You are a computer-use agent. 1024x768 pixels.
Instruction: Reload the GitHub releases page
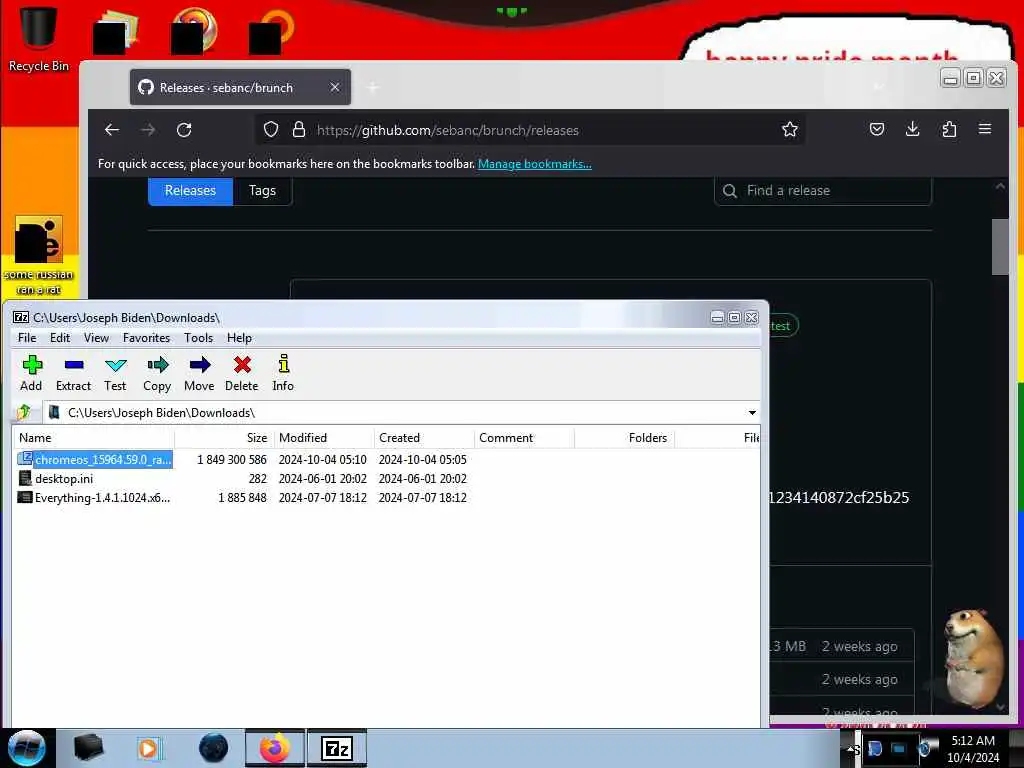point(184,130)
